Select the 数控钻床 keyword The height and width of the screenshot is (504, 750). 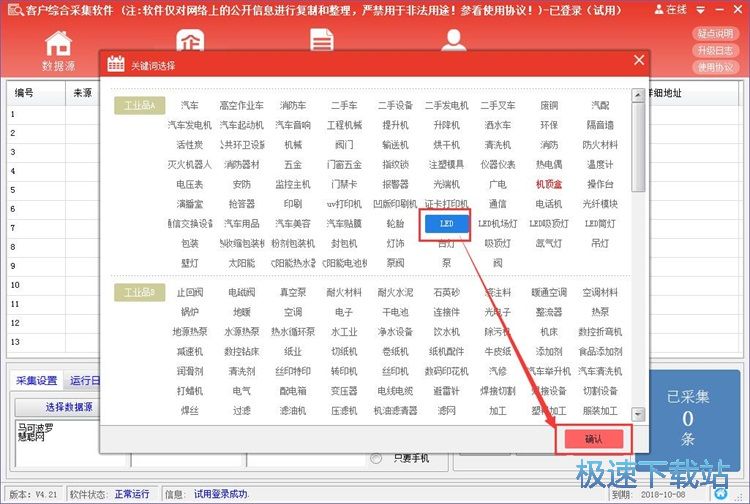242,351
